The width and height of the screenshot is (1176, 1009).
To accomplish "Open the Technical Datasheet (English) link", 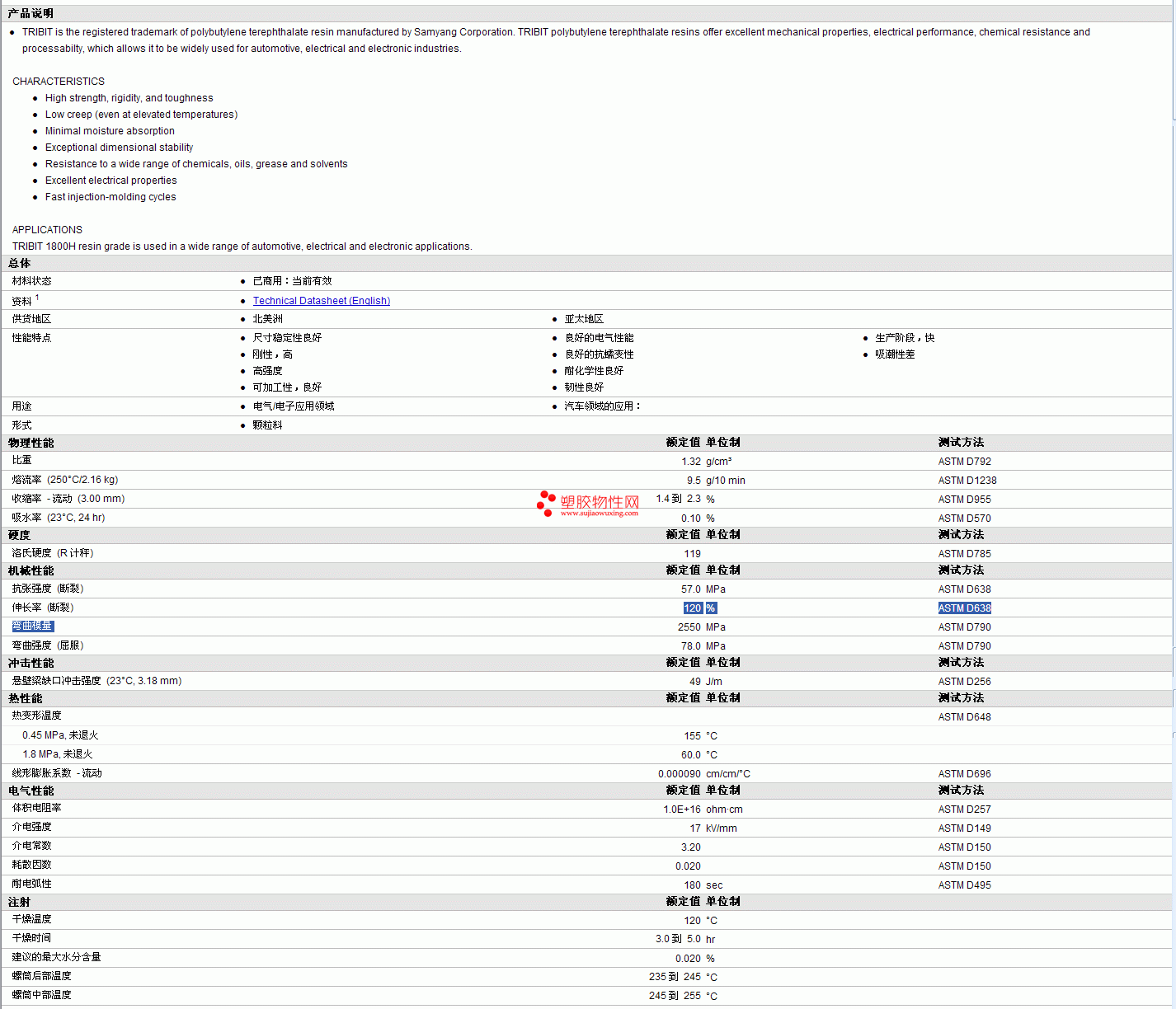I will click(x=322, y=301).
